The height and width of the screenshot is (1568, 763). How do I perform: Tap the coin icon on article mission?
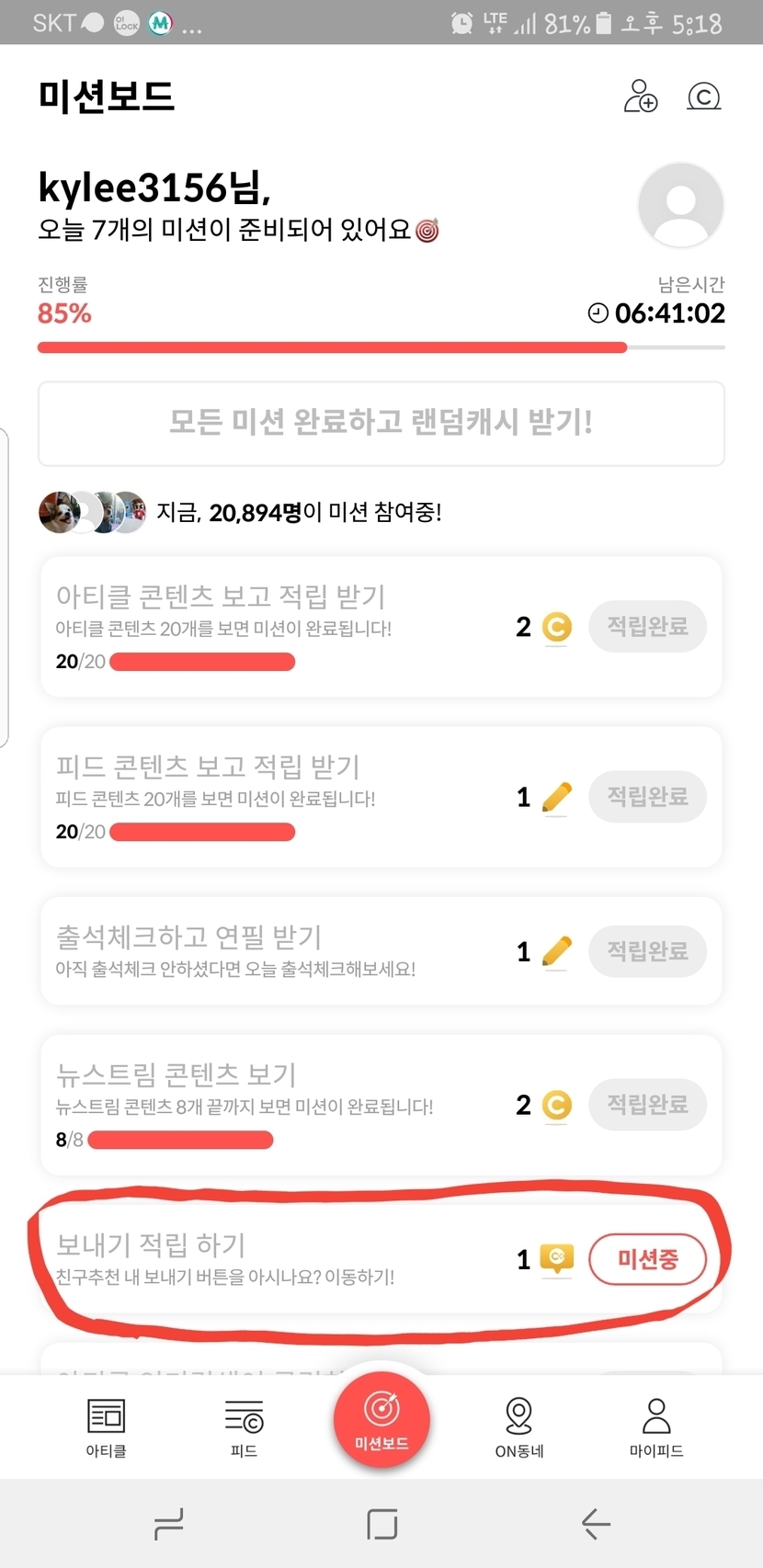click(556, 628)
